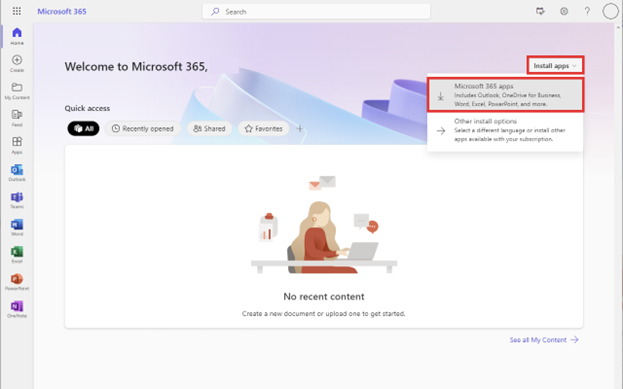Screen dimensions: 623x389
Task: Launch Outlook from the sidebar
Action: (x=17, y=172)
